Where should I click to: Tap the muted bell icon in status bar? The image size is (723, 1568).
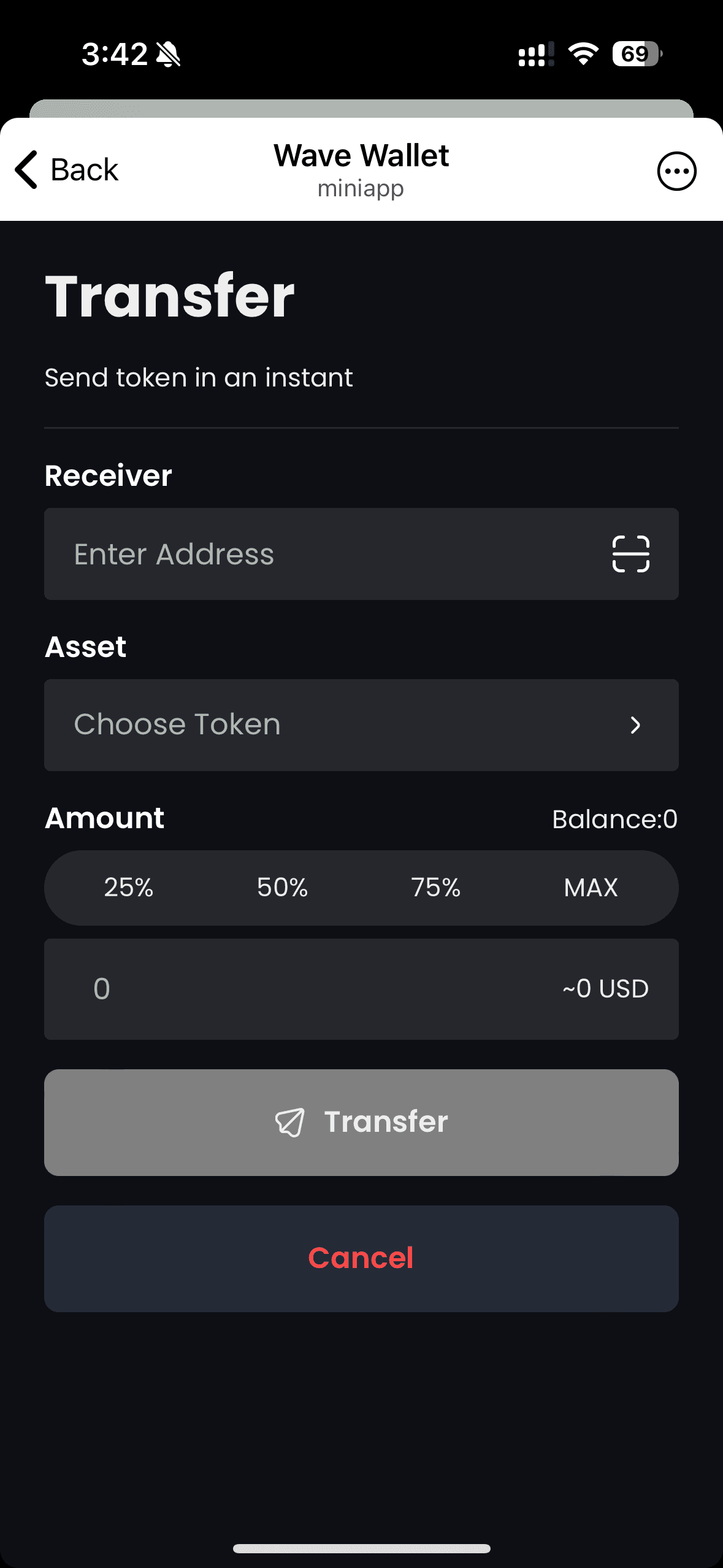168,54
